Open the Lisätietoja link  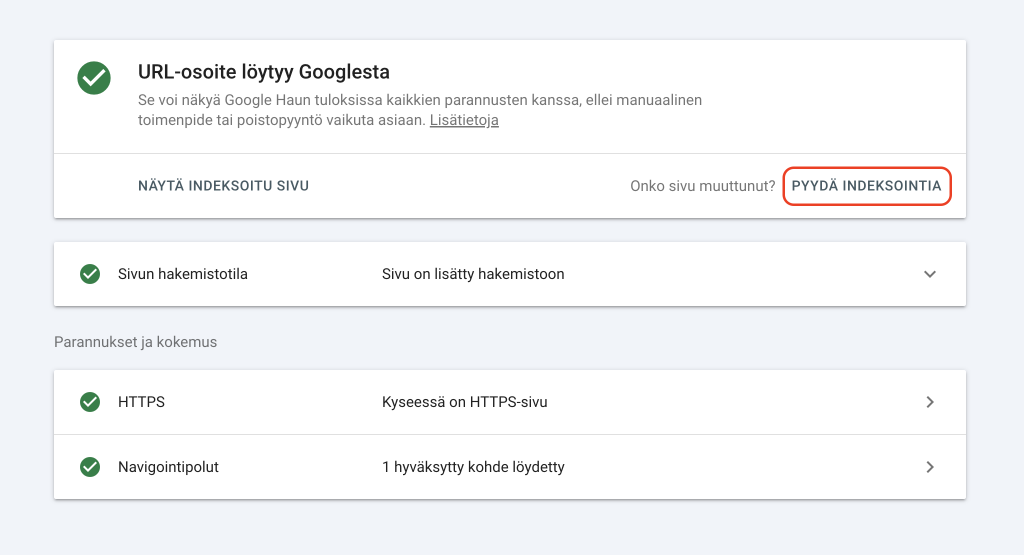[x=464, y=120]
